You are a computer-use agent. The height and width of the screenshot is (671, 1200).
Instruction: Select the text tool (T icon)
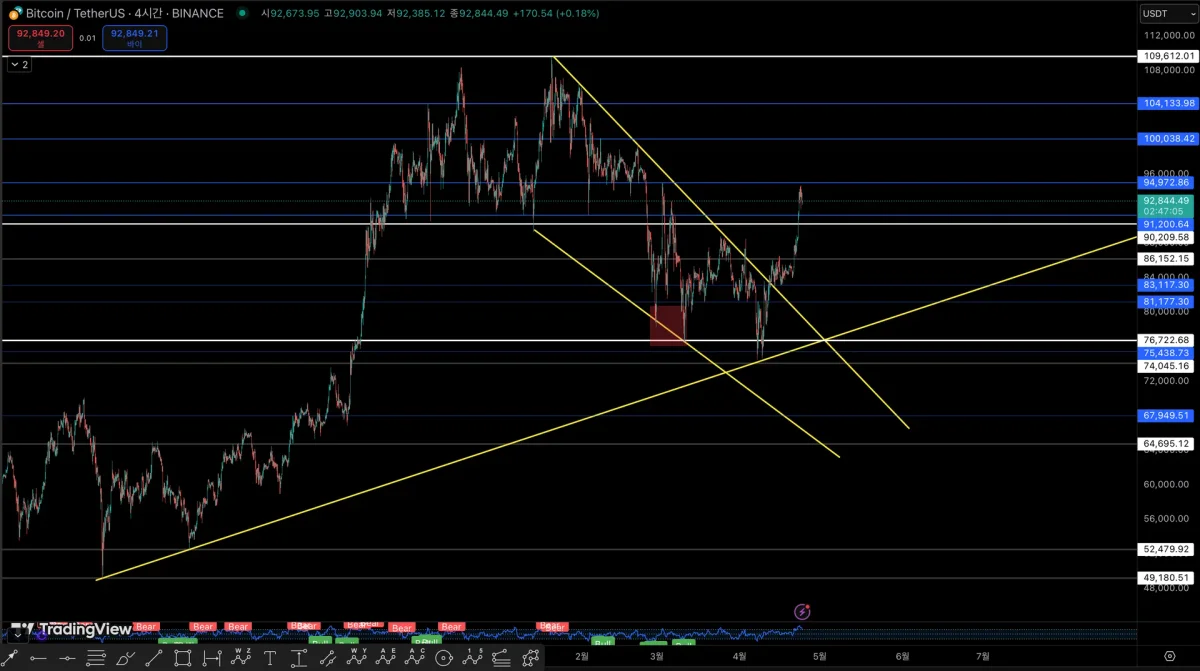[270, 658]
